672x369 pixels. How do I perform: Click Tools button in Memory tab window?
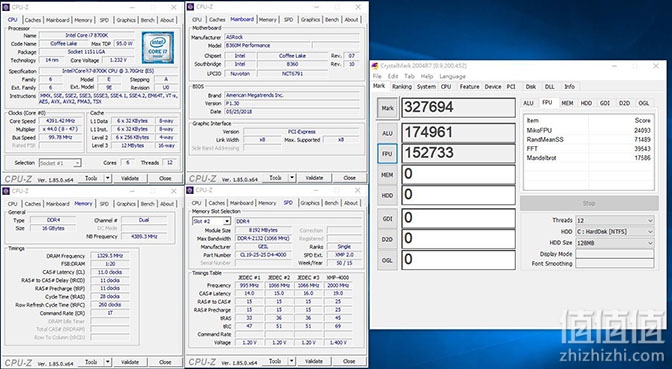coord(91,362)
